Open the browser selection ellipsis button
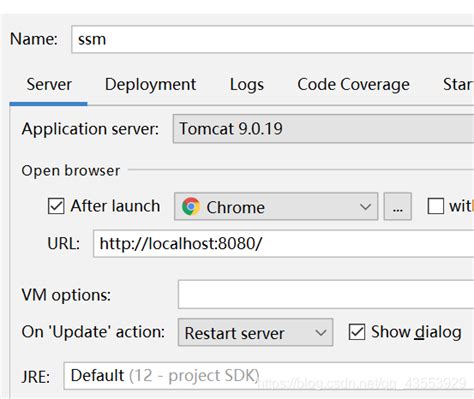474x399 pixels. click(398, 206)
